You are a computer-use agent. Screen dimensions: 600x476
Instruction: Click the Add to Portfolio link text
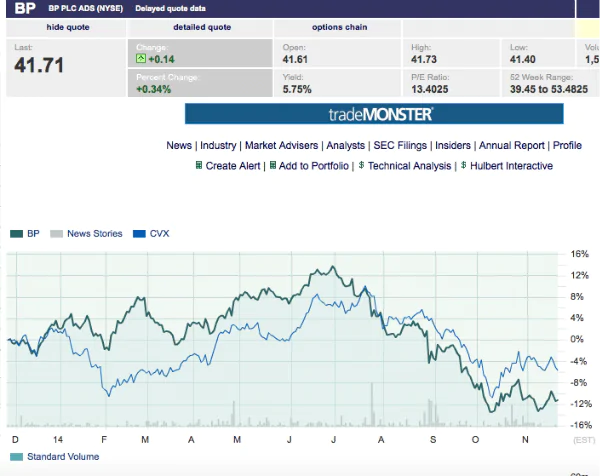coord(313,166)
